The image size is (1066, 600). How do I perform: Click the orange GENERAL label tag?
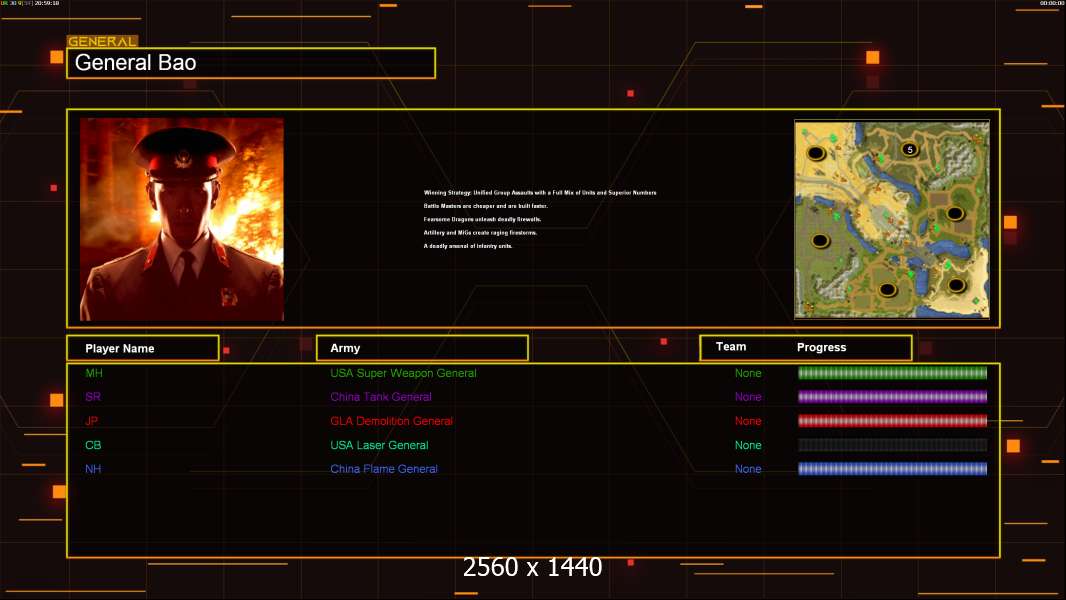[x=102, y=41]
